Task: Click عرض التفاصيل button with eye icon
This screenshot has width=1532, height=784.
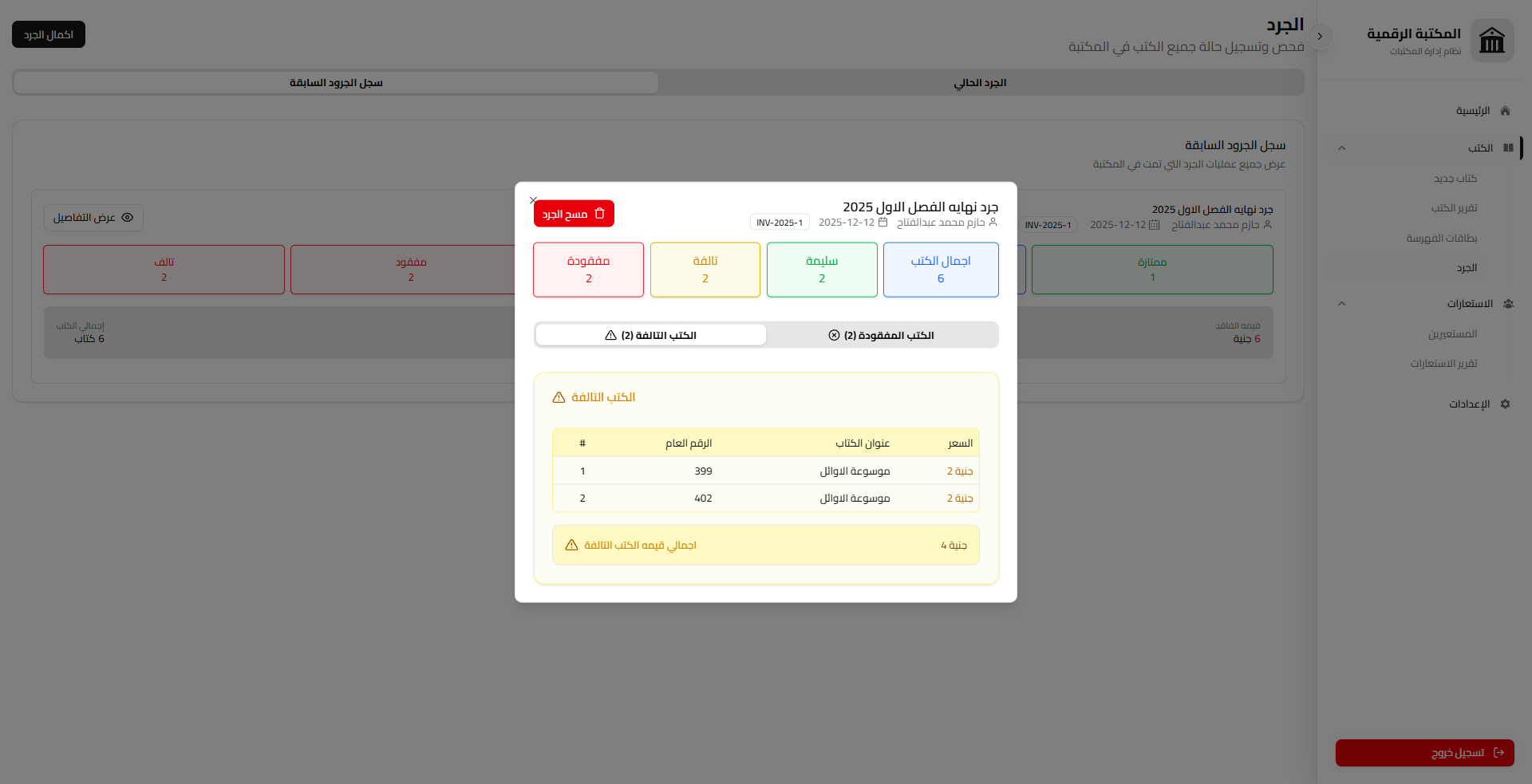Action: 93,218
